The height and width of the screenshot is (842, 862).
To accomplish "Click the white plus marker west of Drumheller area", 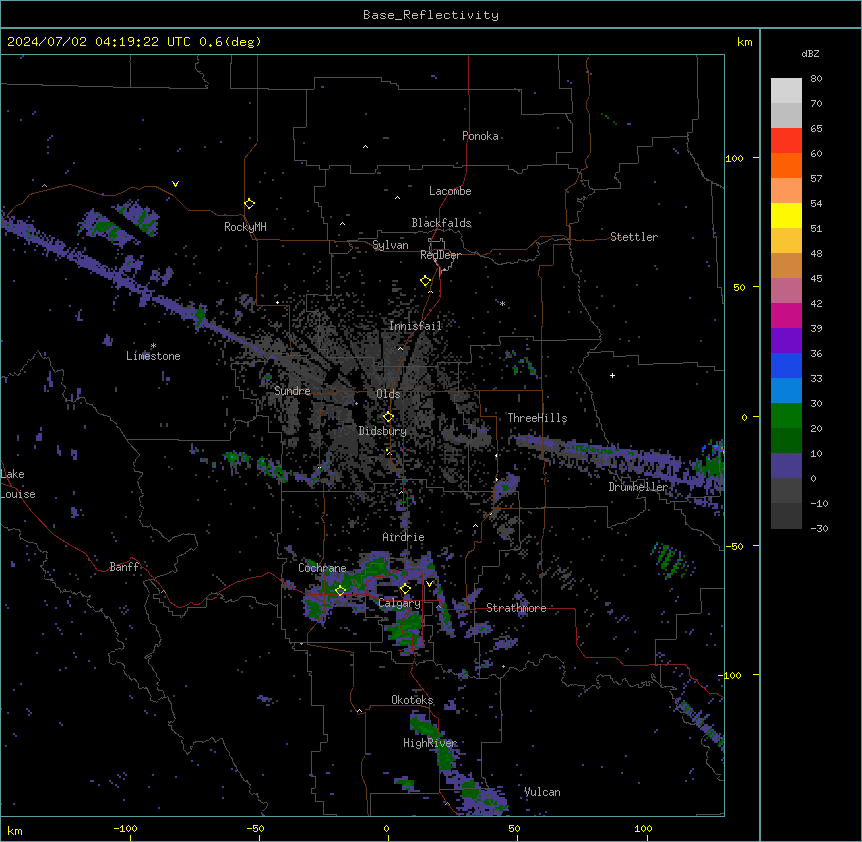I will [612, 375].
